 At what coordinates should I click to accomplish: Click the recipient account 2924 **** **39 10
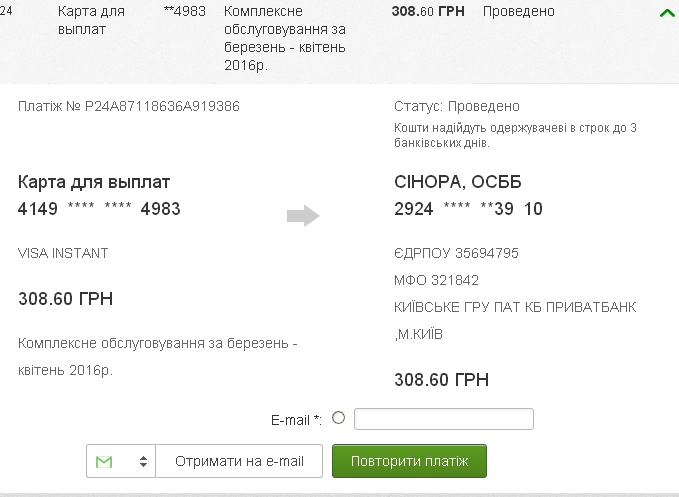click(468, 209)
